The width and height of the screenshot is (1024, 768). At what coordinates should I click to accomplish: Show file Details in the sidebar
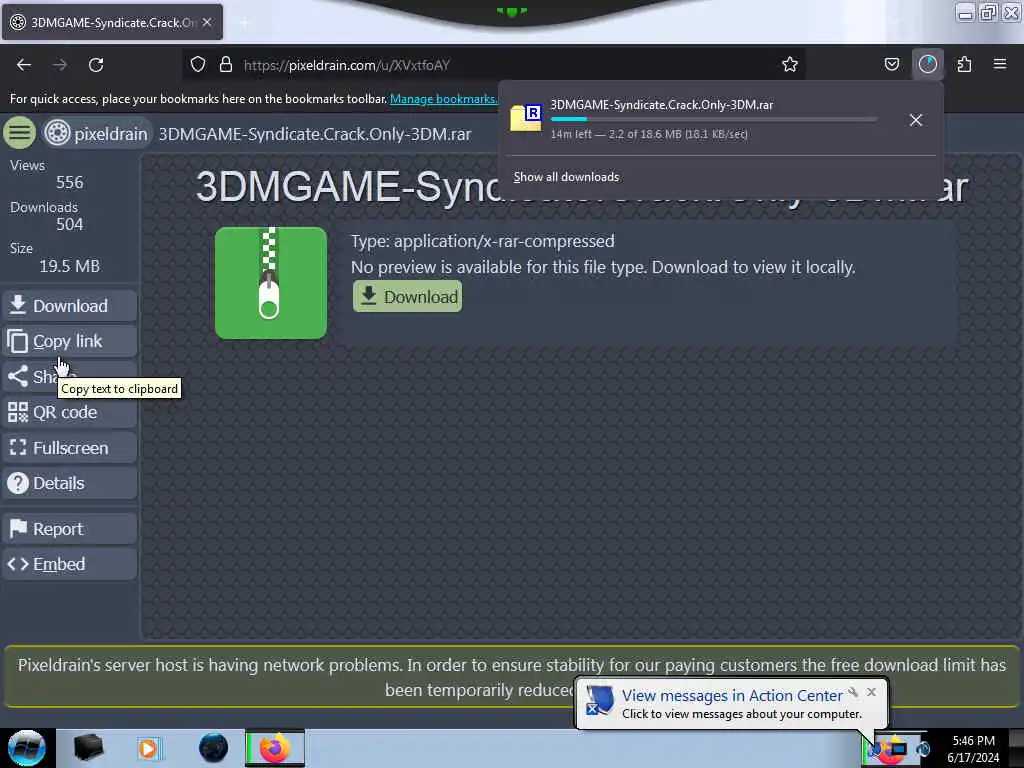[69, 483]
